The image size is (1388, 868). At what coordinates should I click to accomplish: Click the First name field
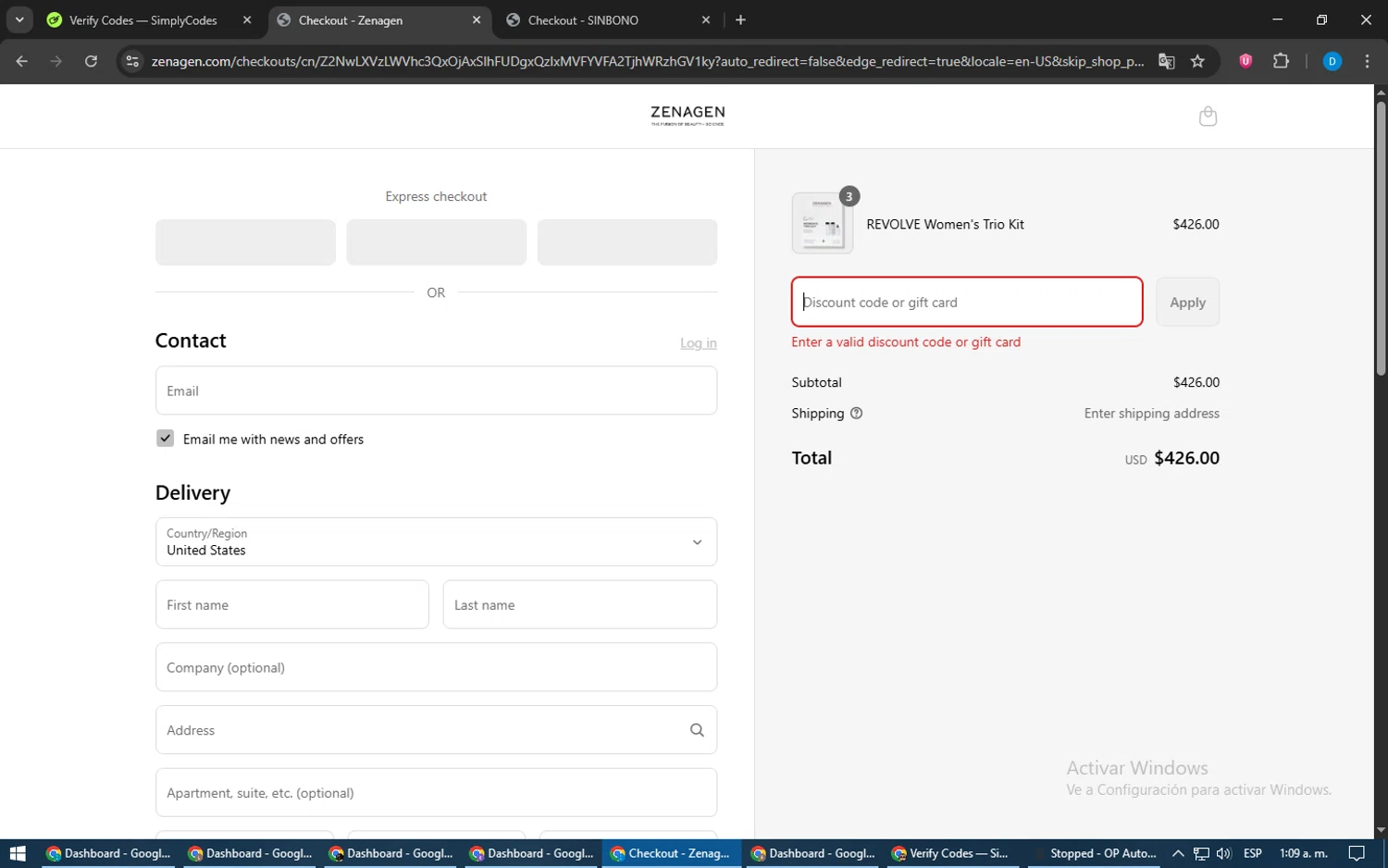click(x=292, y=604)
